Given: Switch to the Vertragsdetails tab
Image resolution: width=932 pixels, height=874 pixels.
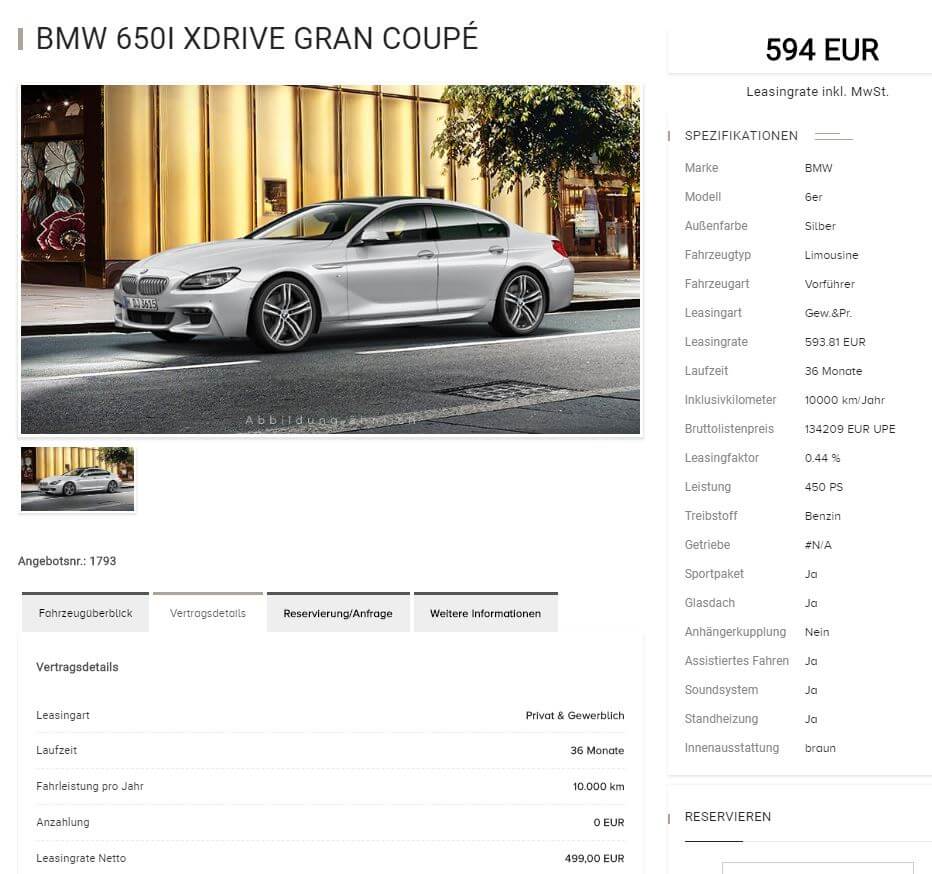Looking at the screenshot, I should (207, 612).
